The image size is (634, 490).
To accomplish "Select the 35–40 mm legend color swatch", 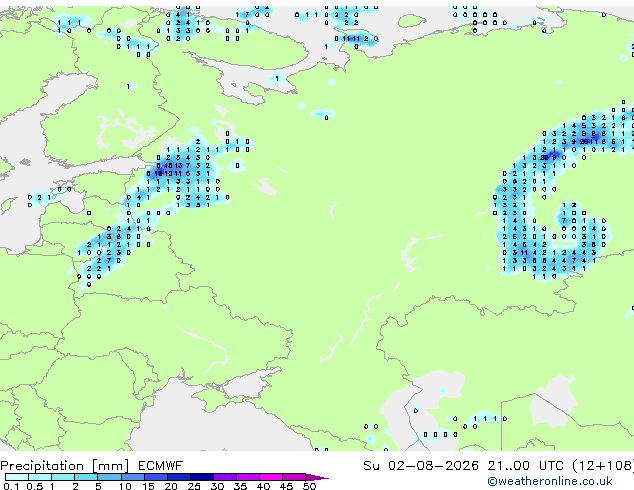I will (x=248, y=477).
